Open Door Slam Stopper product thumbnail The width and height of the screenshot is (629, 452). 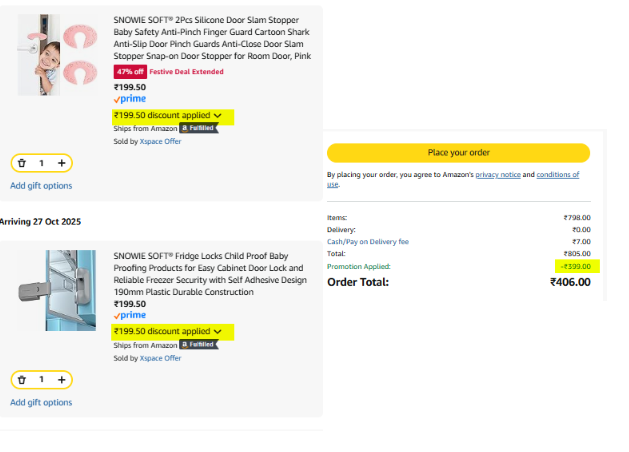pyautogui.click(x=56, y=55)
